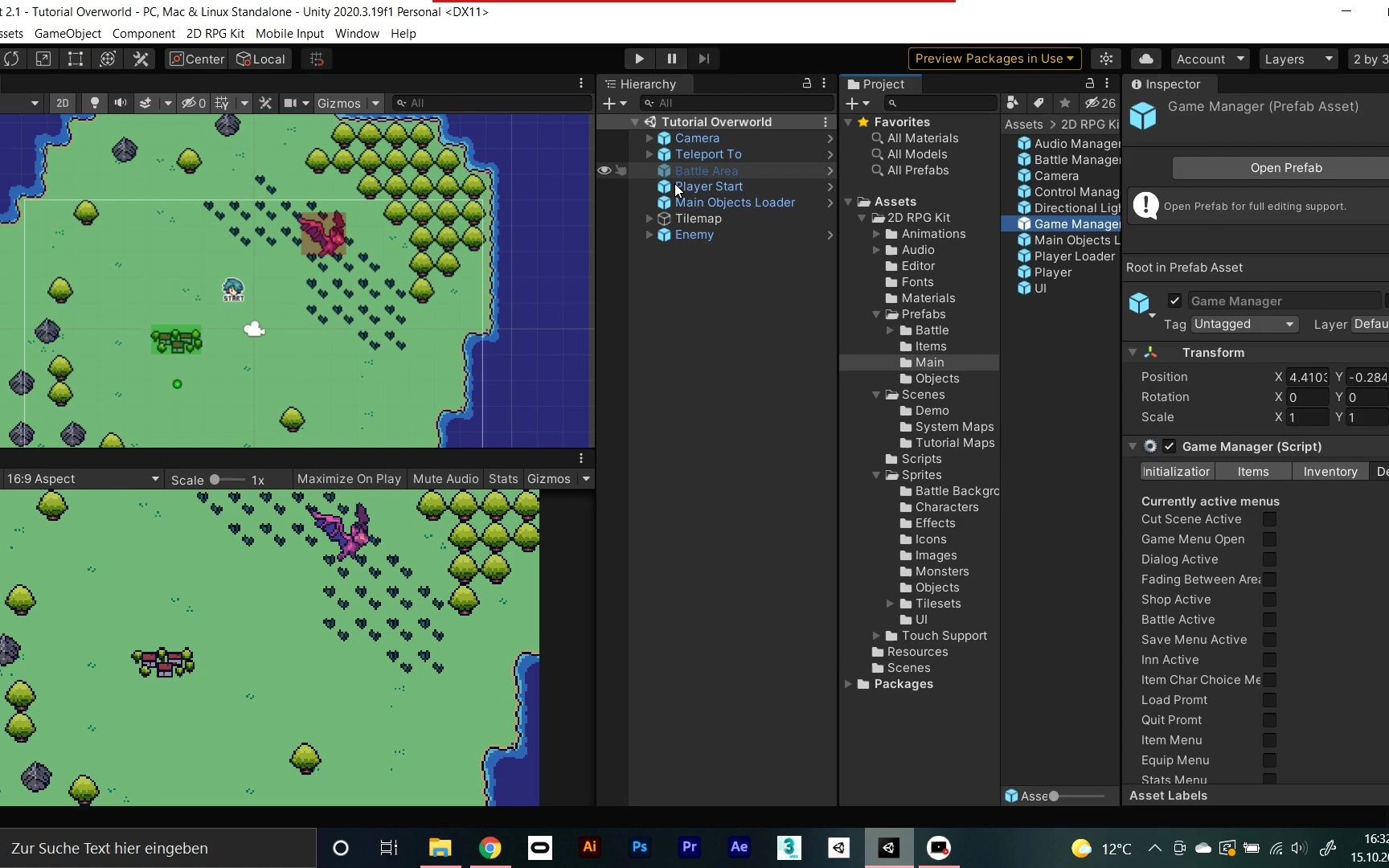This screenshot has height=868, width=1389.
Task: Check the Dialog Active option
Action: (1269, 559)
